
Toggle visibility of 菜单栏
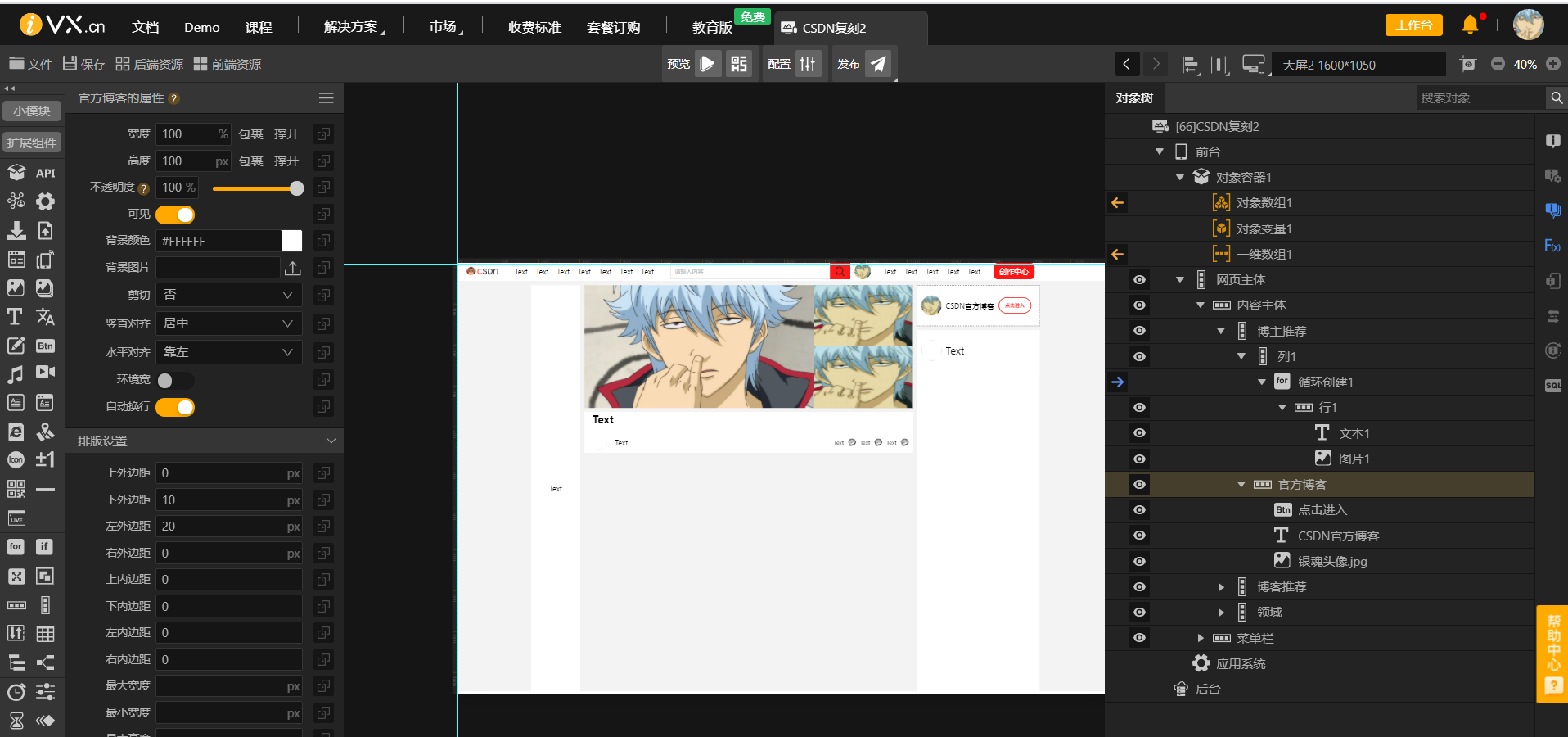point(1139,638)
